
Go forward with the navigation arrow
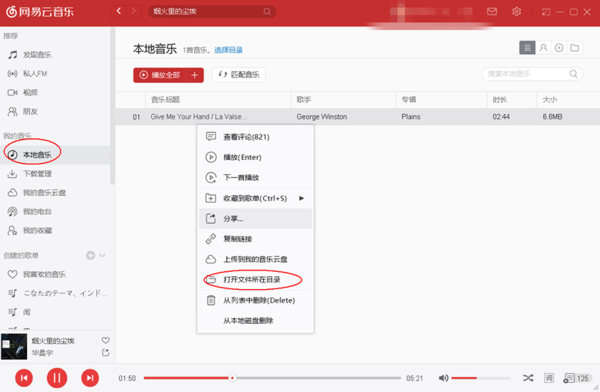tap(134, 11)
